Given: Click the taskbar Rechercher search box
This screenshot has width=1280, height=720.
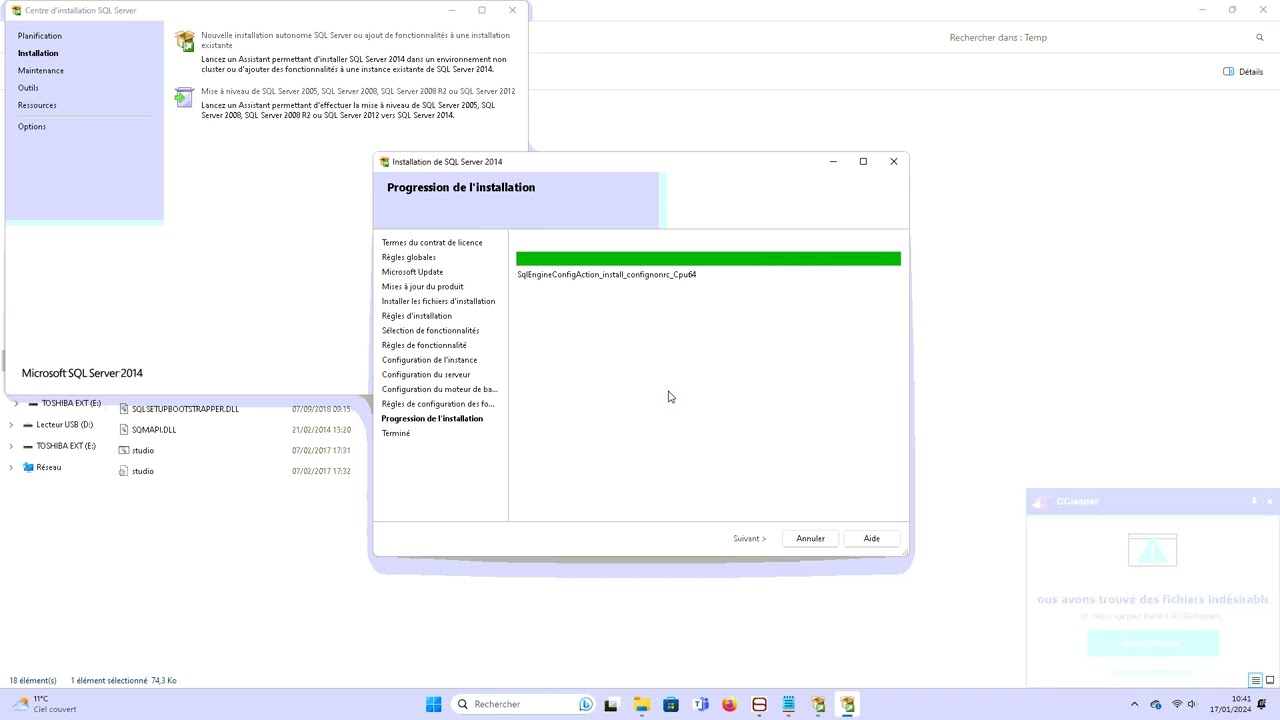Looking at the screenshot, I should [x=524, y=705].
